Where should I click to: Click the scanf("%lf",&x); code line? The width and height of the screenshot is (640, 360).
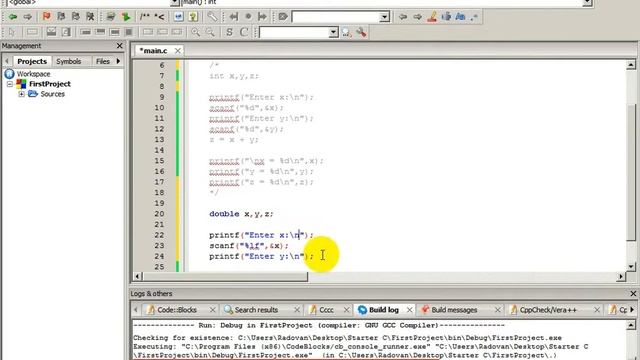[249, 246]
